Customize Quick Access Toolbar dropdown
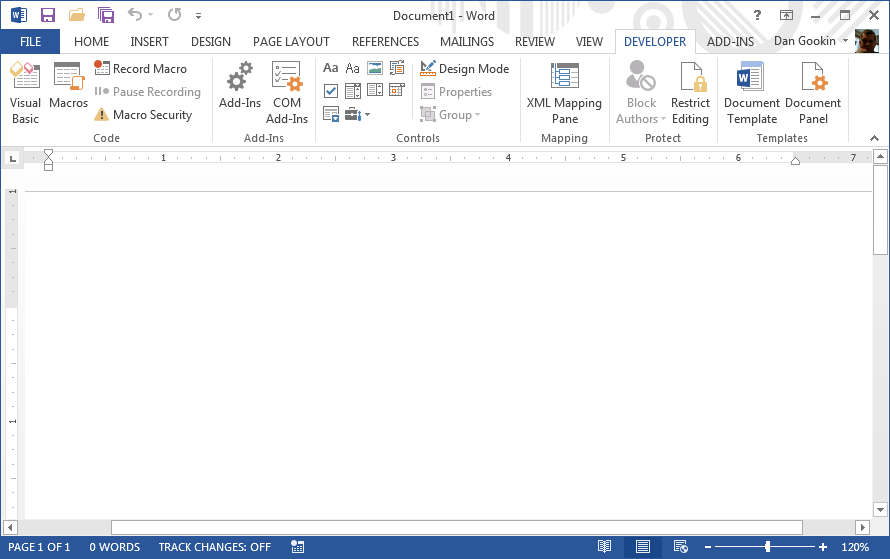This screenshot has height=559, width=890. click(198, 16)
